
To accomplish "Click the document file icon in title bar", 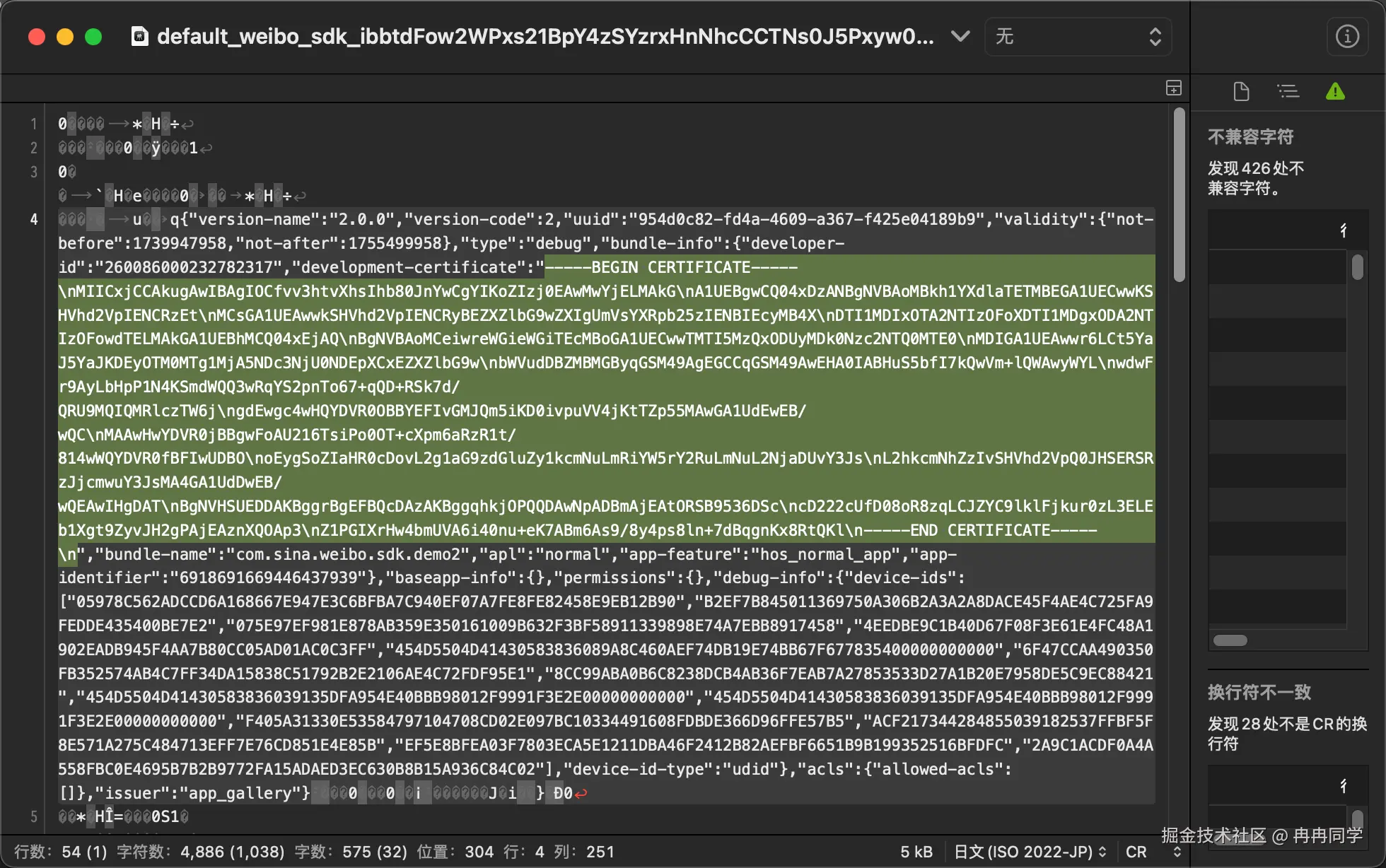I will click(140, 36).
